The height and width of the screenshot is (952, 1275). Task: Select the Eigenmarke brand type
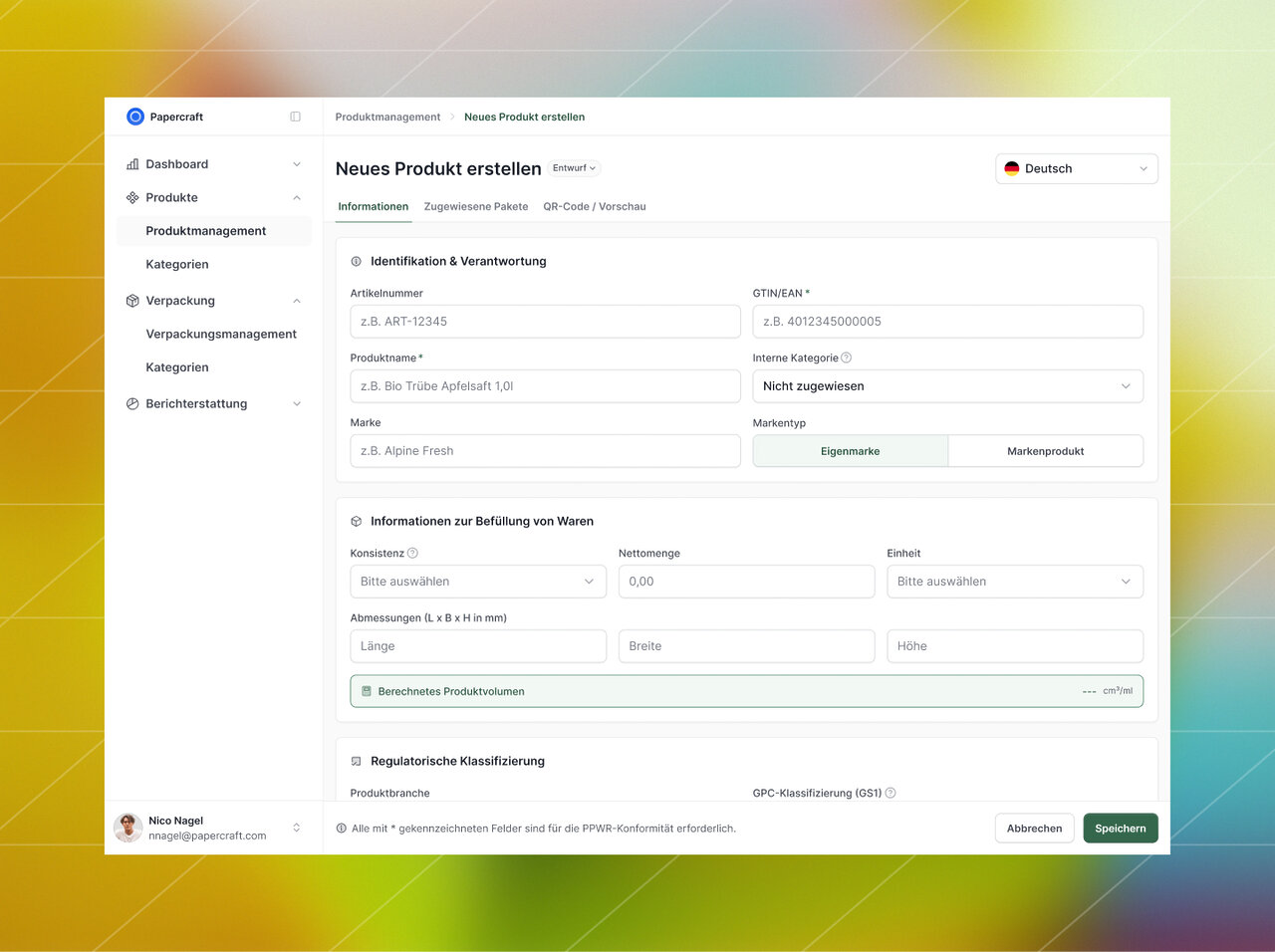[x=850, y=451]
